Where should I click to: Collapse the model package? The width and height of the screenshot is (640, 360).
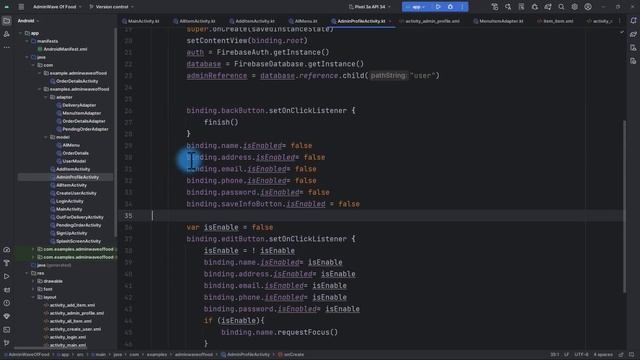pos(46,137)
